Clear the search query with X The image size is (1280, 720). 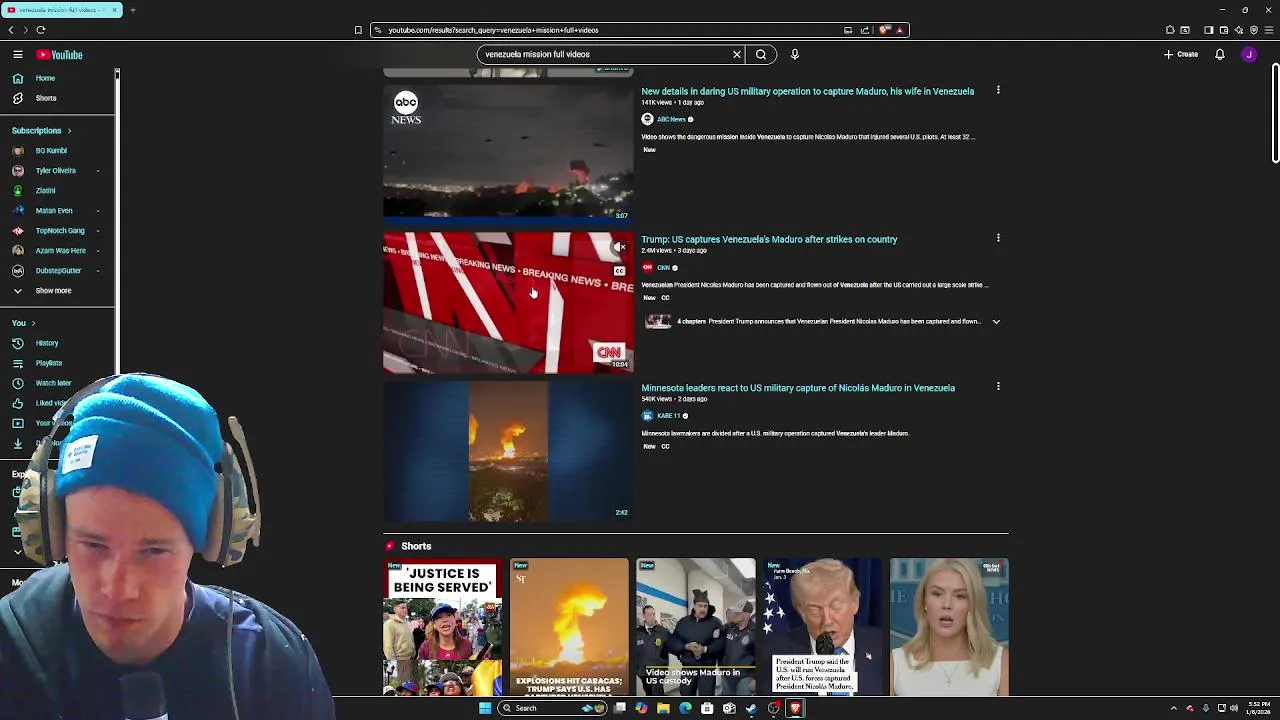[x=737, y=54]
